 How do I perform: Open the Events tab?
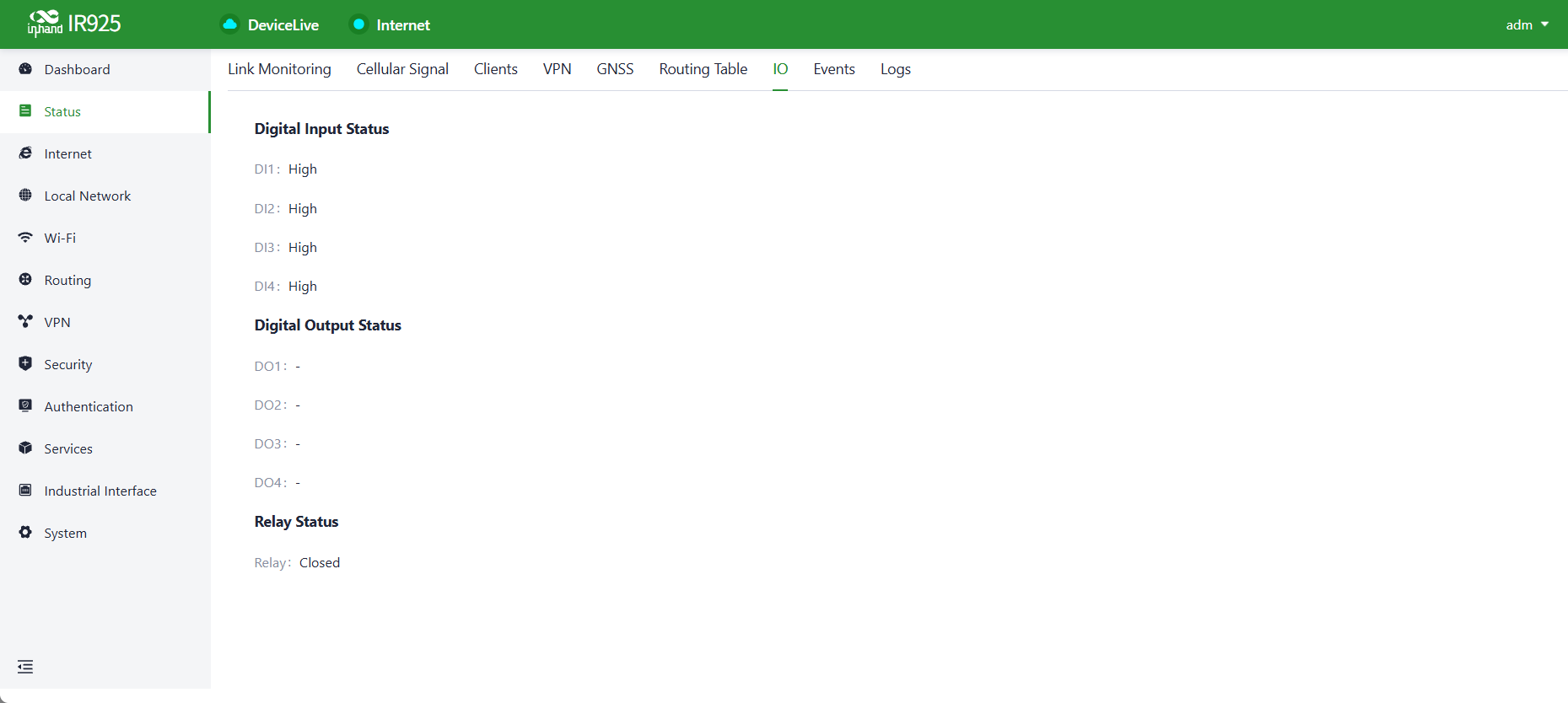click(x=834, y=69)
